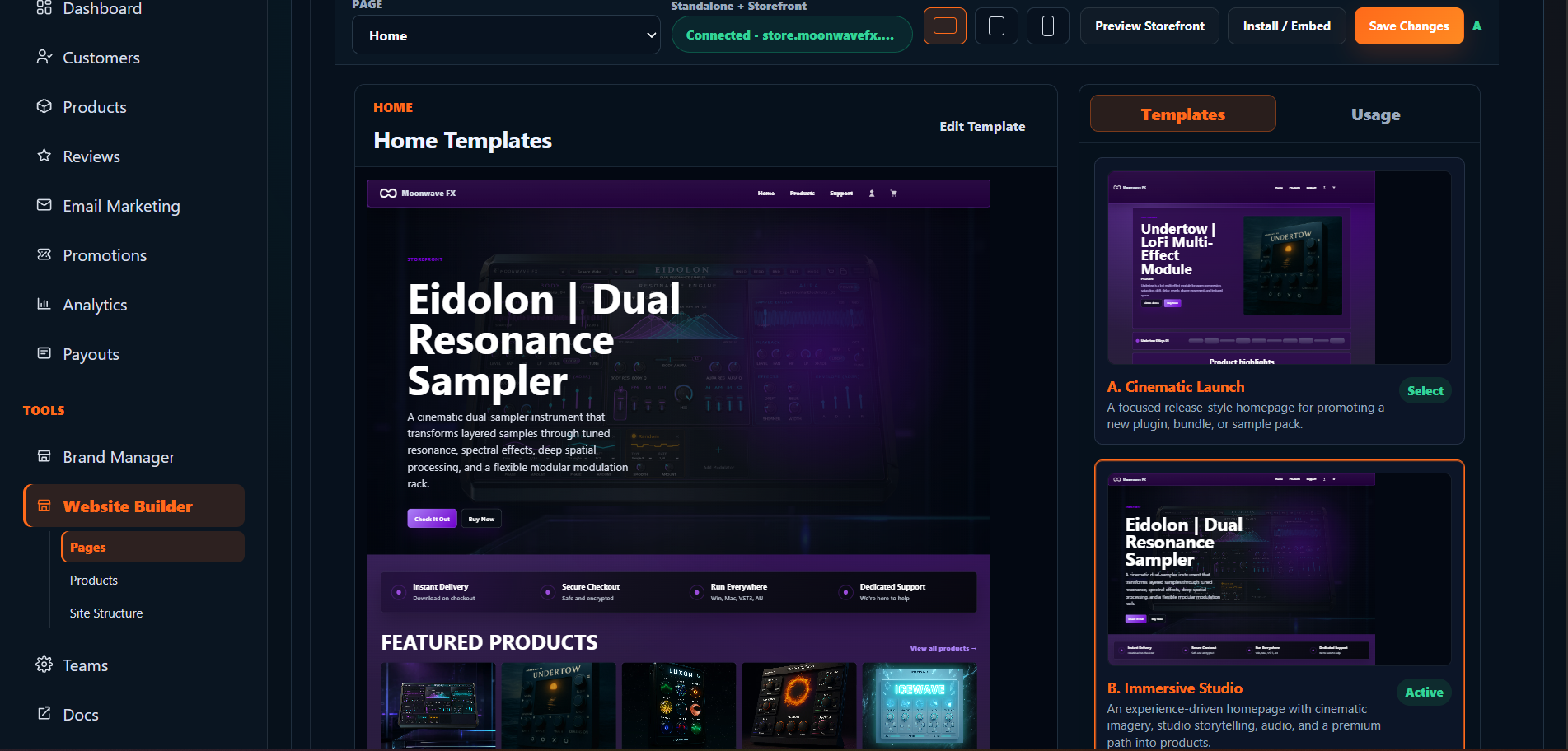Click the Install / Embed button

click(1286, 26)
